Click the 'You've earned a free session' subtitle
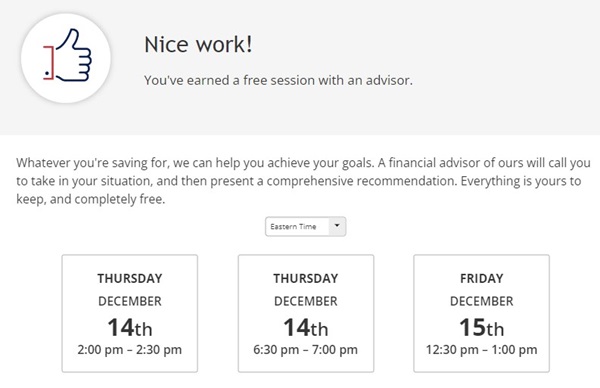 (x=278, y=80)
